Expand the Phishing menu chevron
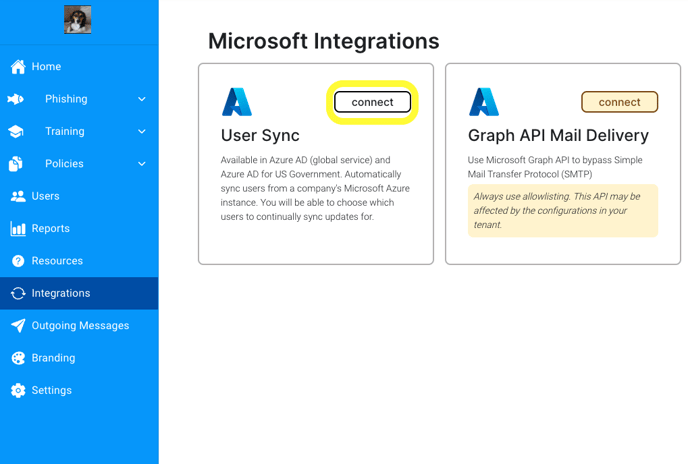 (142, 99)
